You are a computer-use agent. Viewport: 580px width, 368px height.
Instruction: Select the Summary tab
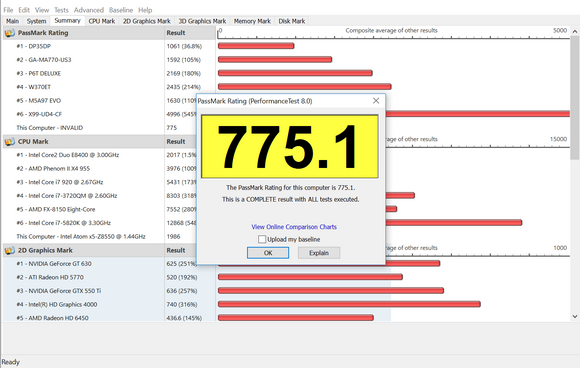tap(67, 21)
